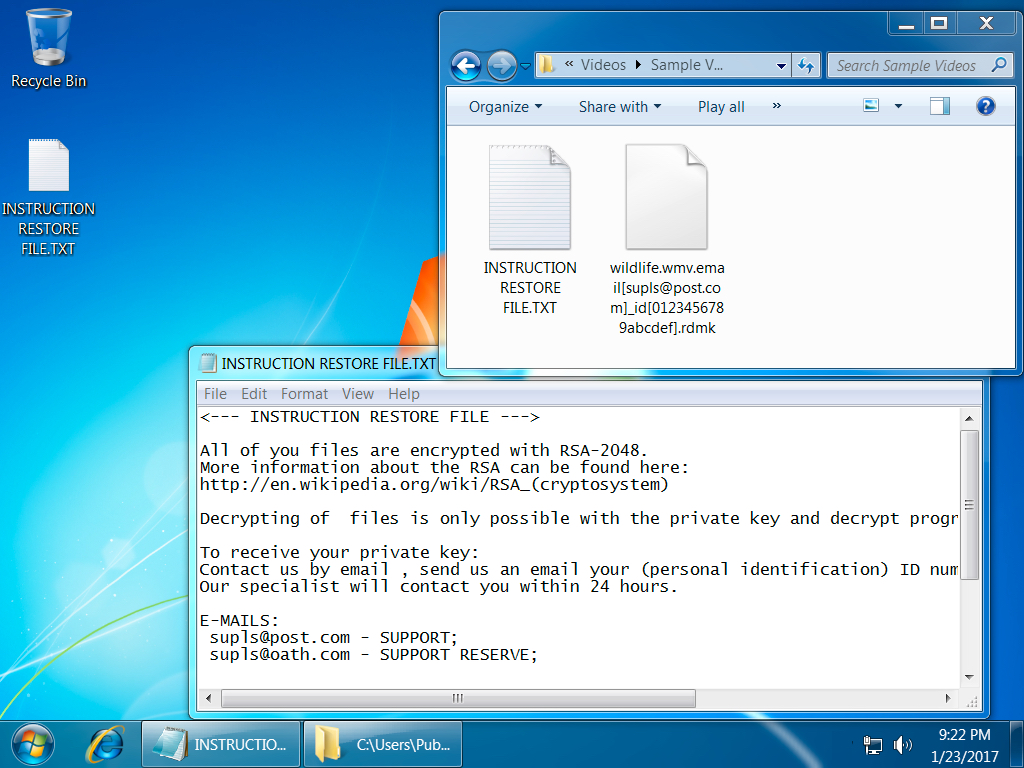This screenshot has width=1024, height=768.
Task: Click the Notepad horizontal scrollbar thumb
Action: coord(458,698)
